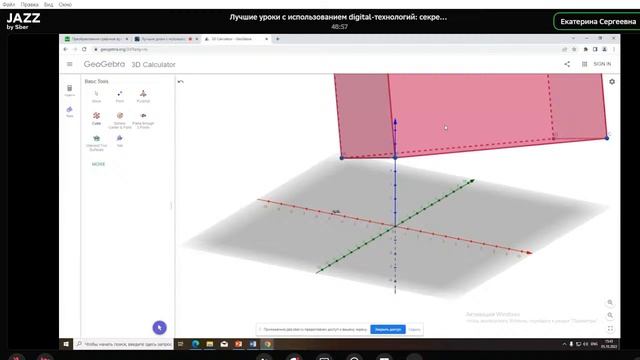Open the browser side panel
The width and height of the screenshot is (640, 360).
point(595,49)
